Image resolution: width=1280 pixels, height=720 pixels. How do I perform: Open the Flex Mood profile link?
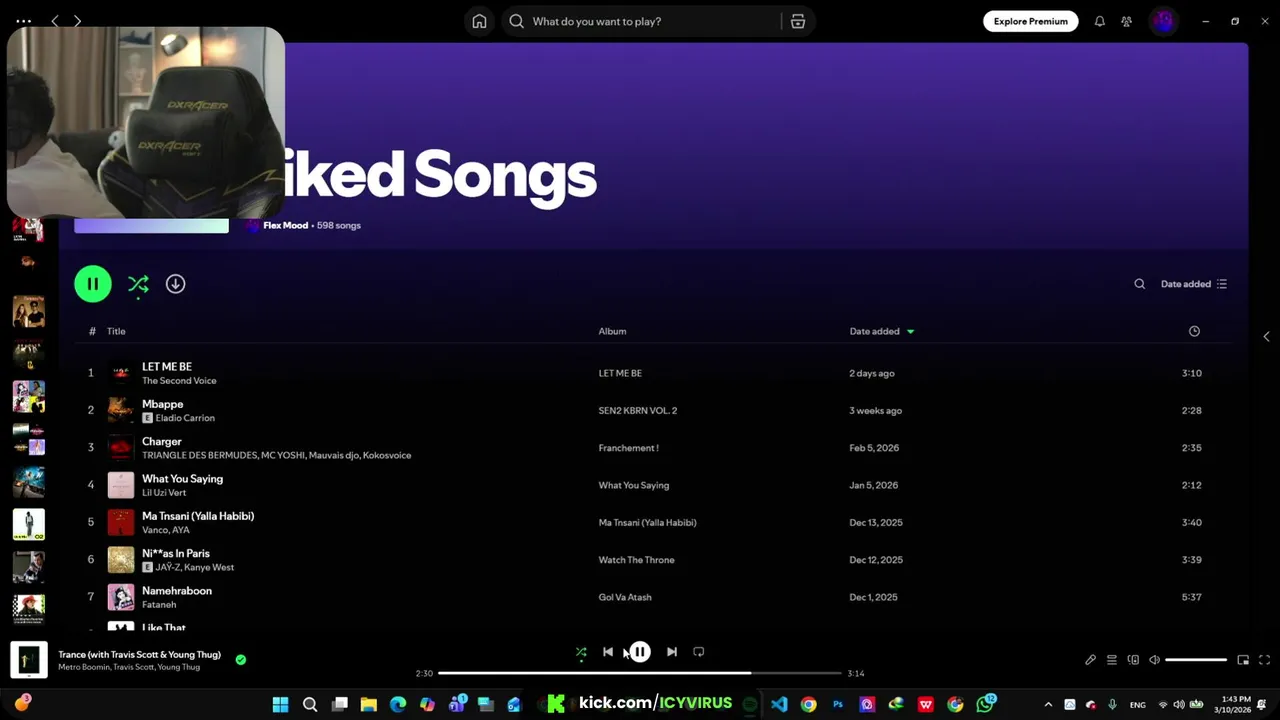coord(285,226)
